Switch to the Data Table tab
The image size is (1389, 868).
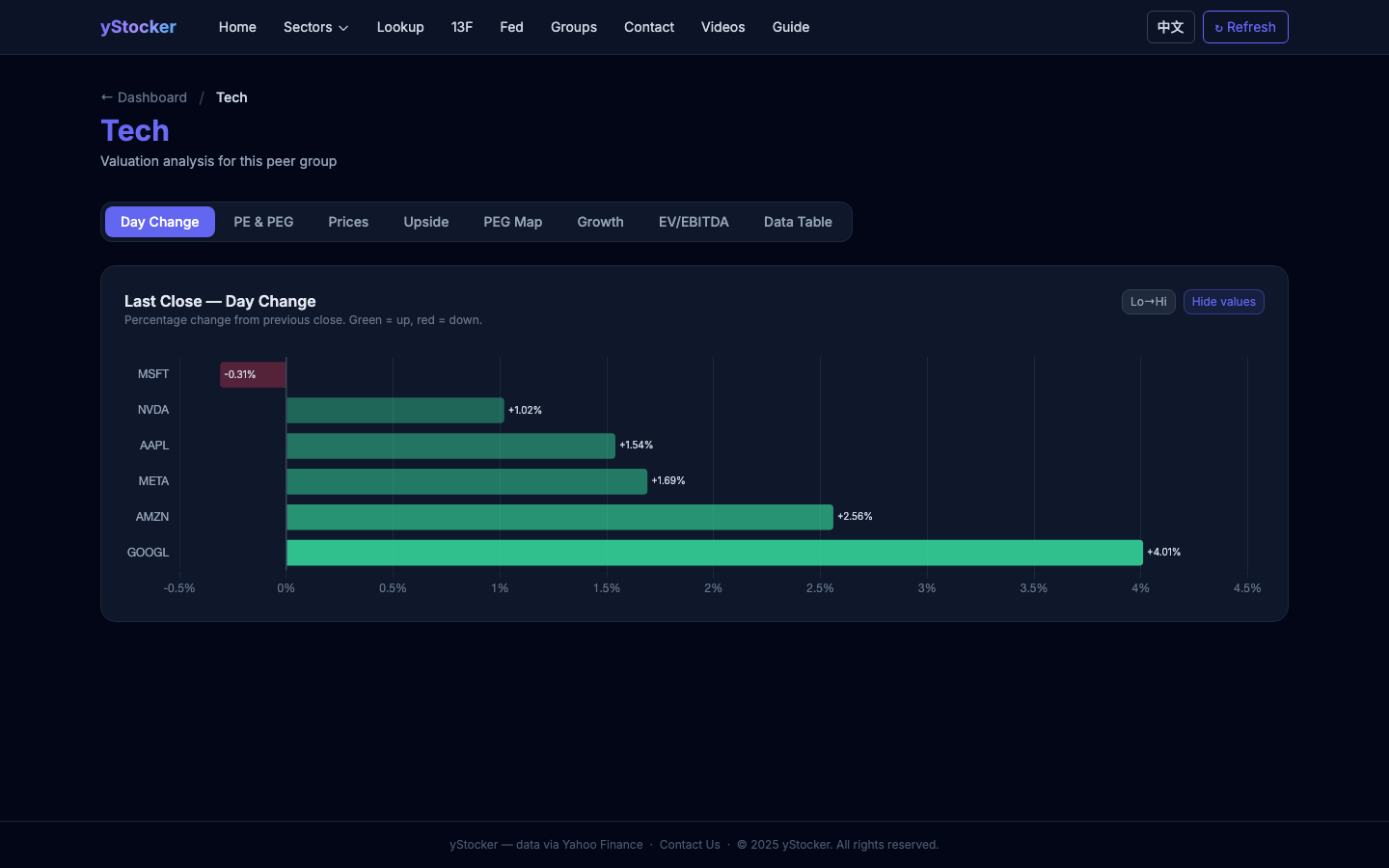tap(797, 222)
